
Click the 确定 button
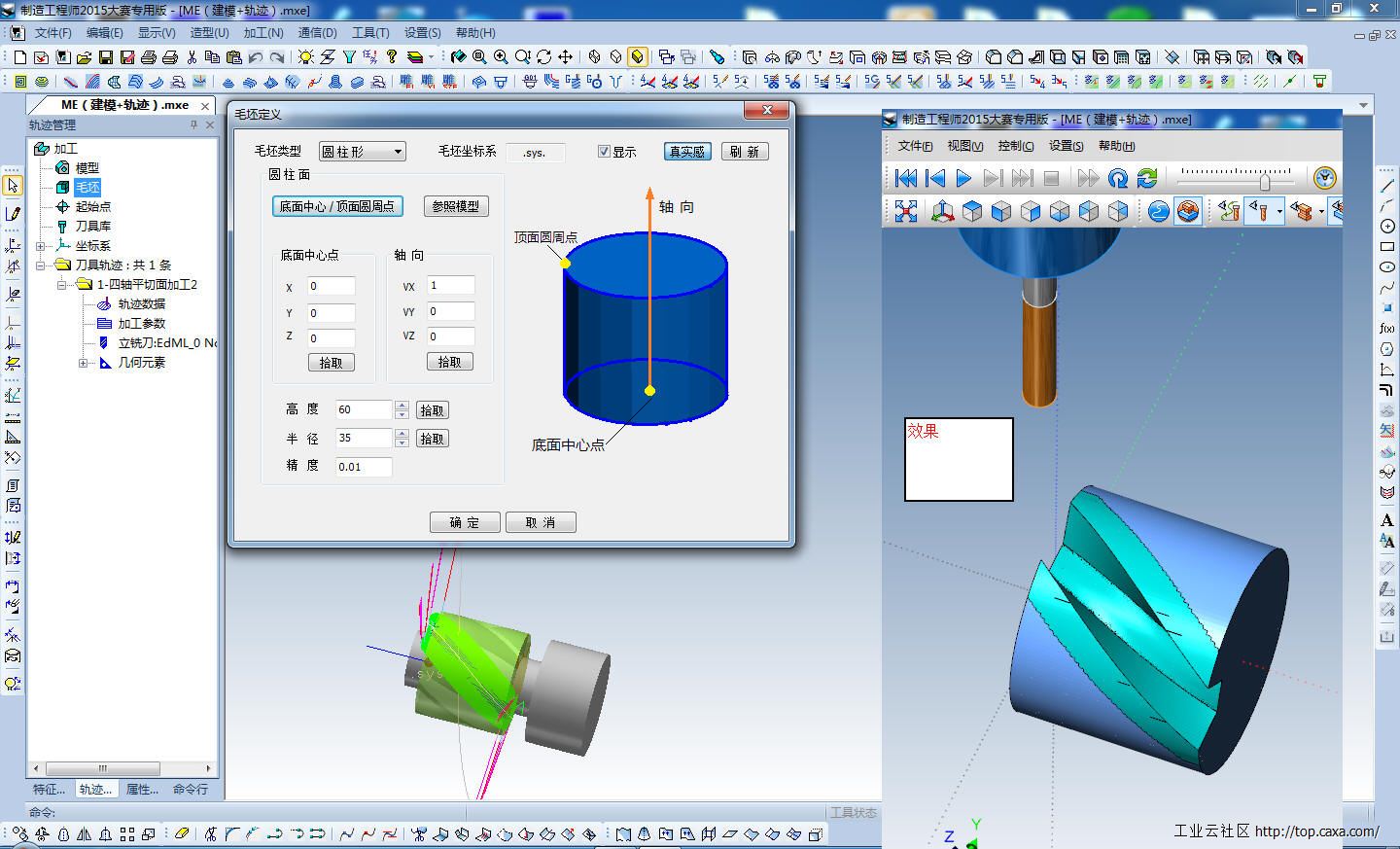click(465, 522)
